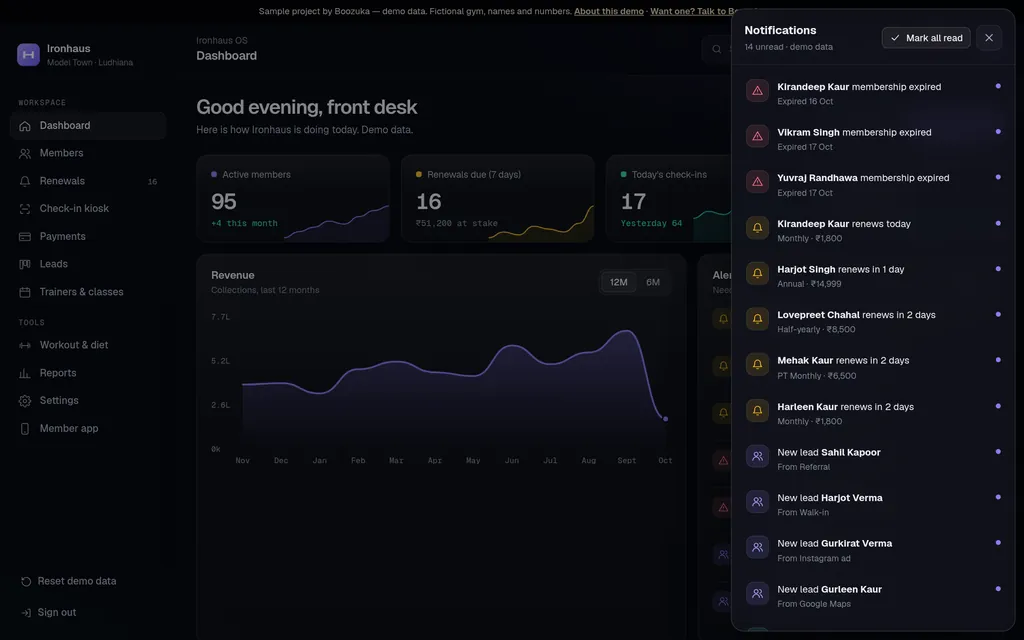This screenshot has height=640, width=1024.
Task: Open the Leads section
Action: (88, 264)
